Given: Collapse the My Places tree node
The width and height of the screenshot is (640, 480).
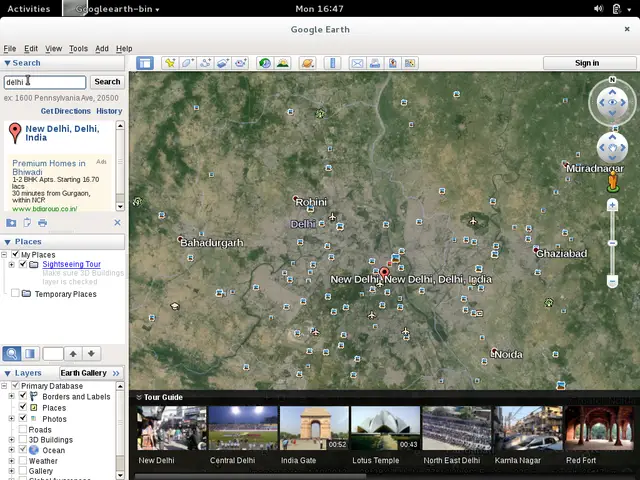Looking at the screenshot, I should click(4, 255).
